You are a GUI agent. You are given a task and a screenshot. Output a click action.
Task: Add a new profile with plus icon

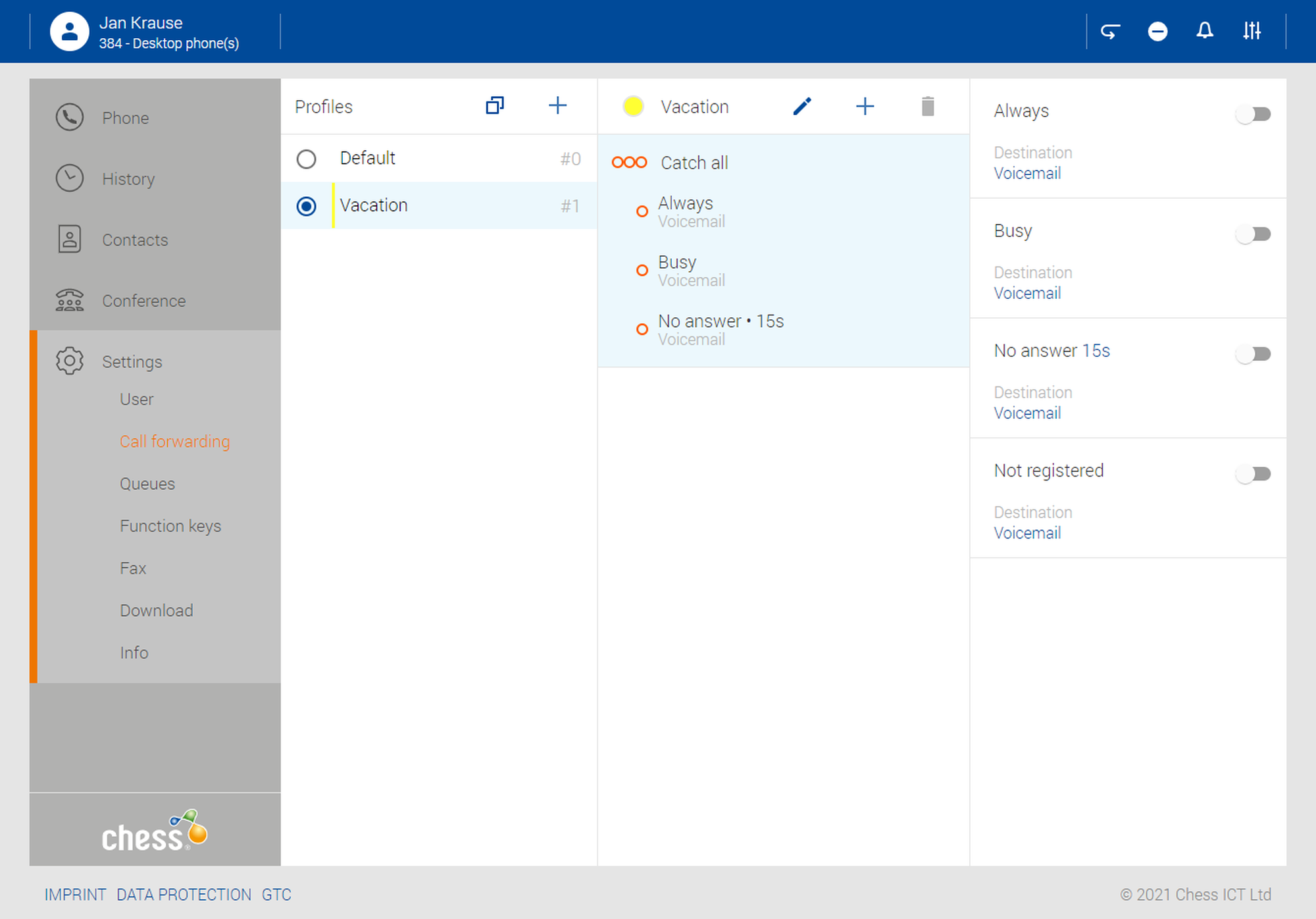click(557, 106)
